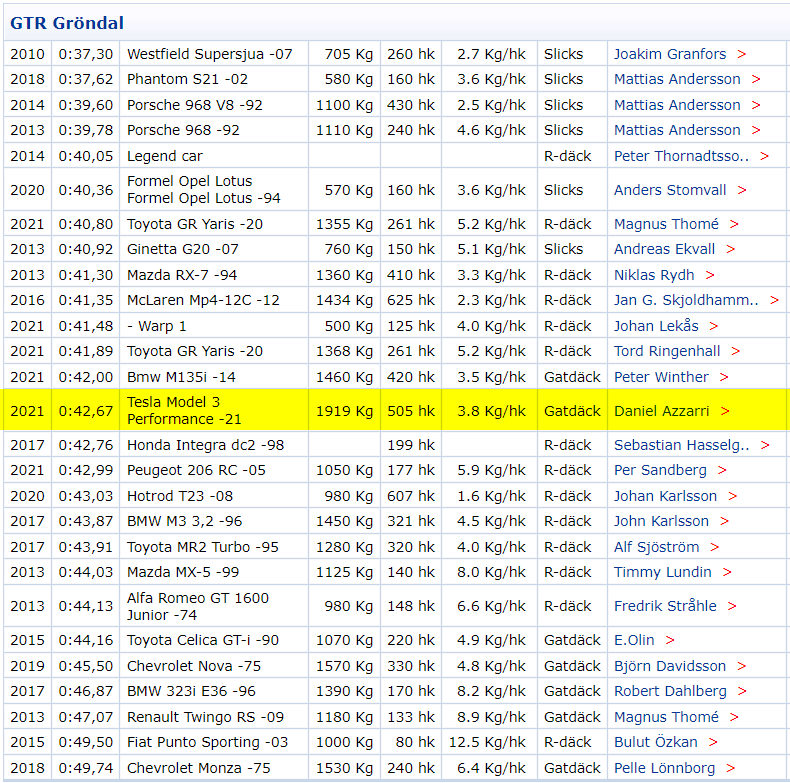Select 12.5 Kg/hk ratio cell
This screenshot has width=790, height=783.
point(489,742)
